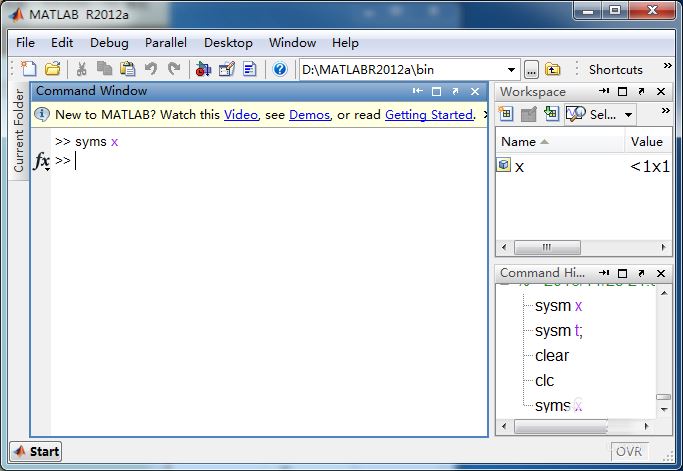The image size is (683, 471).
Task: Sort by the Name column header
Action: click(560, 142)
